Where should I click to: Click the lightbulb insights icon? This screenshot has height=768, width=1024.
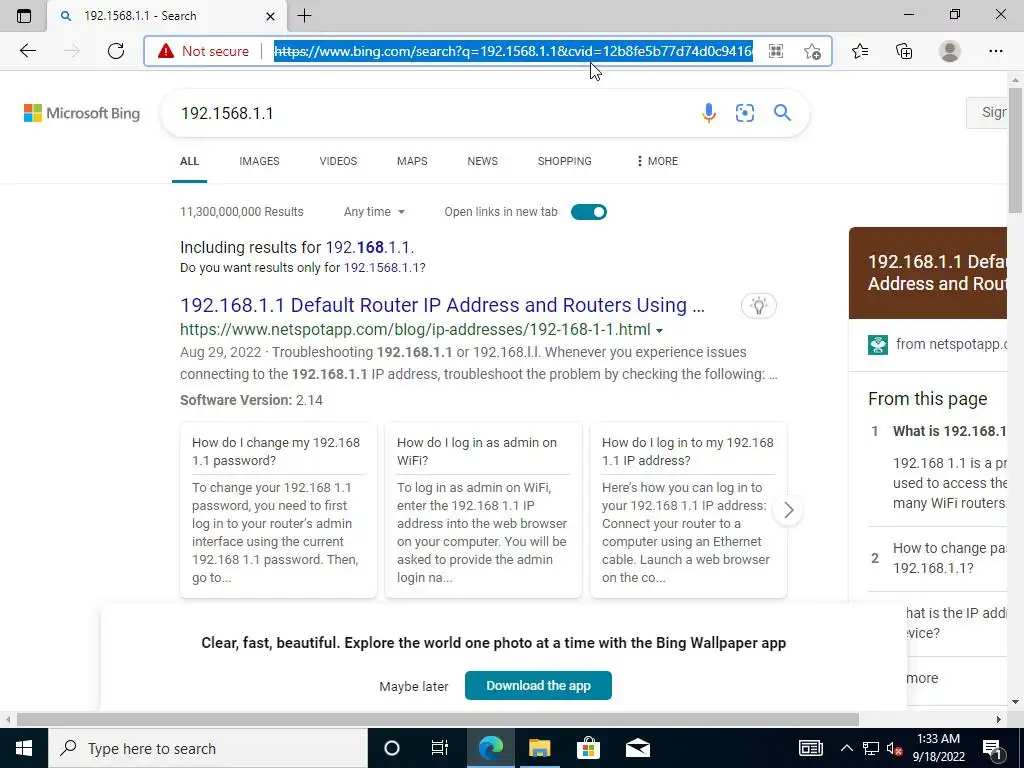coord(759,306)
